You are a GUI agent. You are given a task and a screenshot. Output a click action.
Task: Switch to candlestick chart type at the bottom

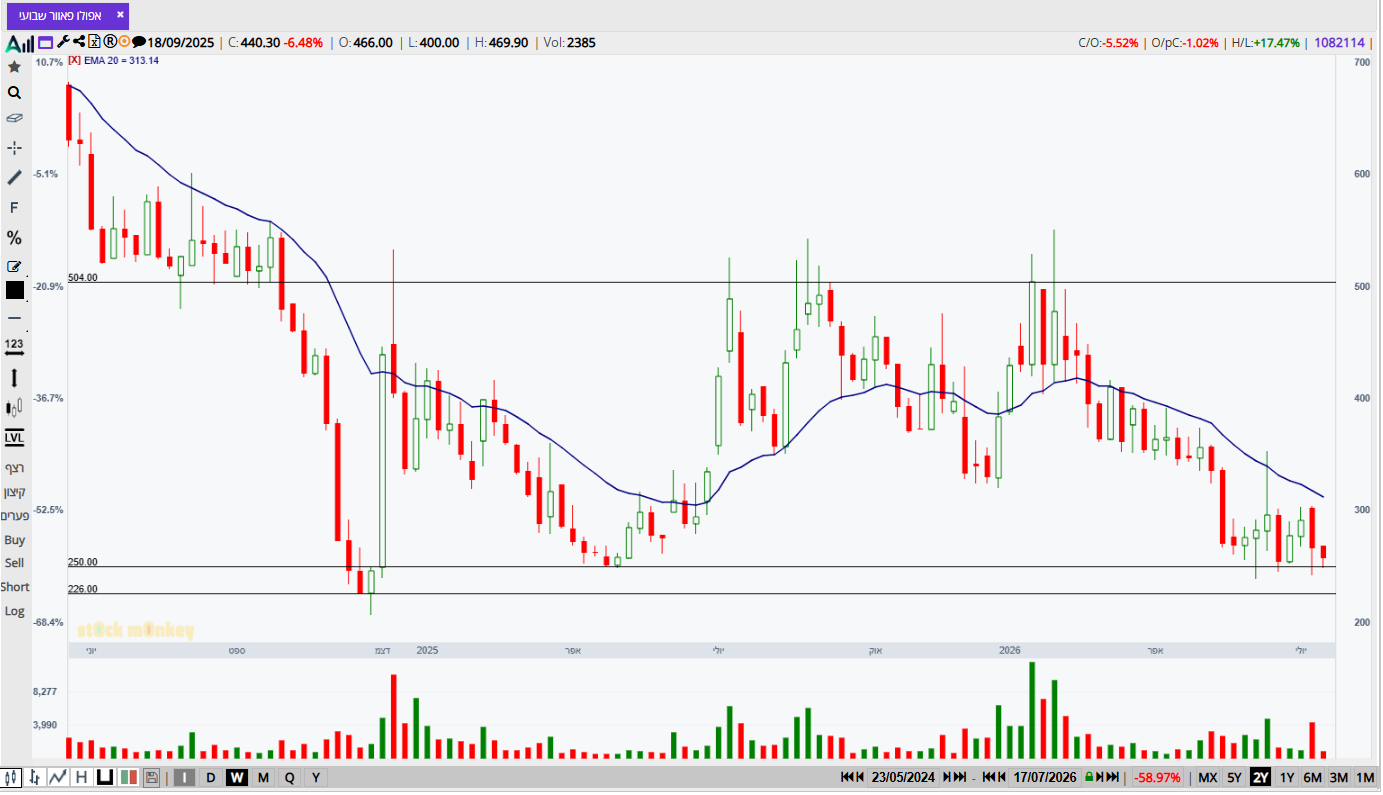[x=12, y=777]
